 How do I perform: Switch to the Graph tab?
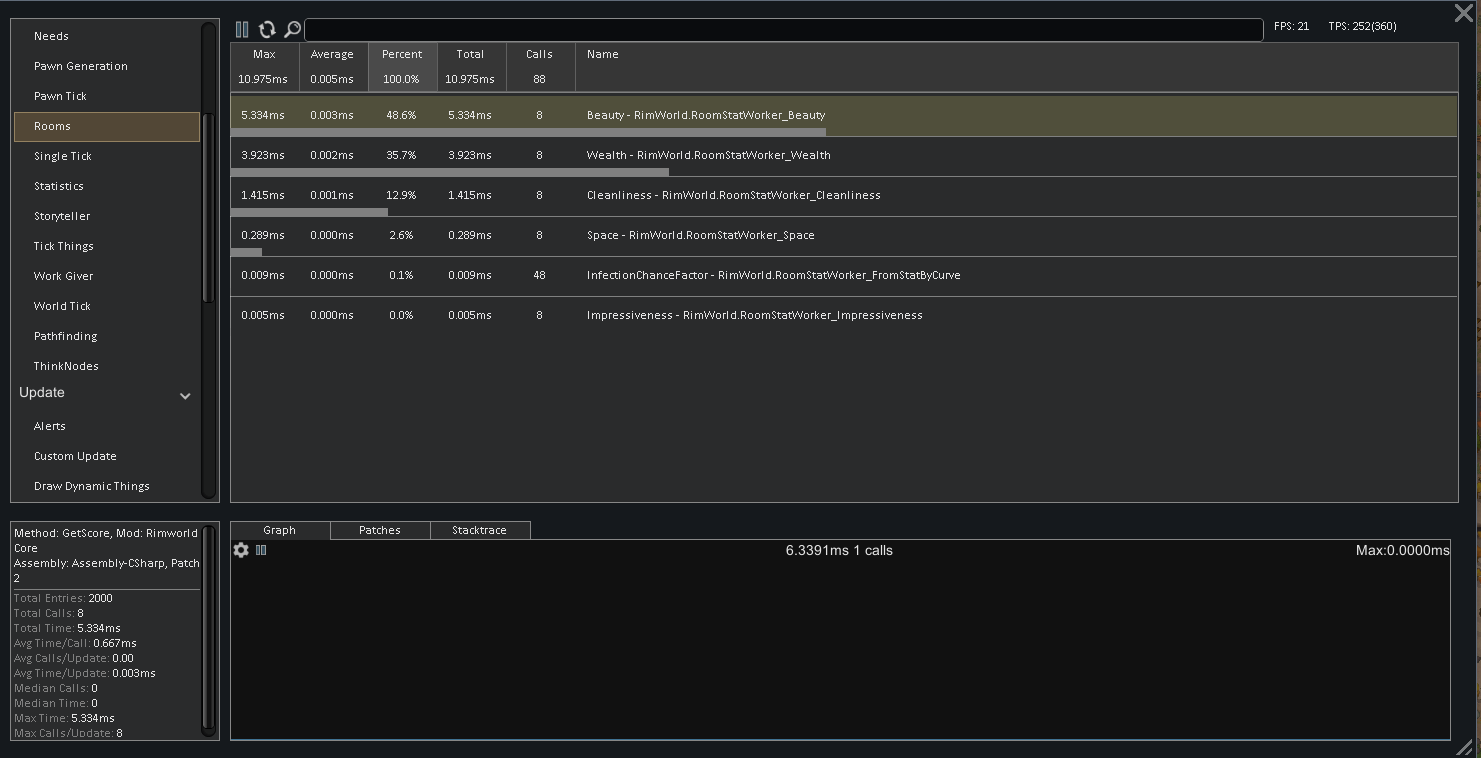click(x=280, y=530)
